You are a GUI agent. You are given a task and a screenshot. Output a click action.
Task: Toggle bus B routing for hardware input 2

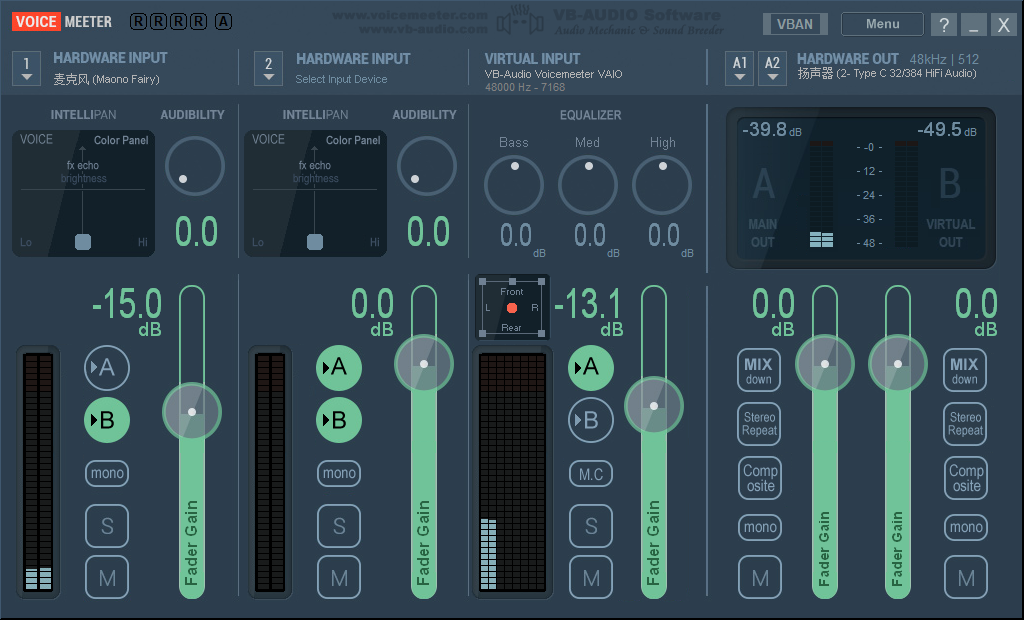(x=339, y=420)
